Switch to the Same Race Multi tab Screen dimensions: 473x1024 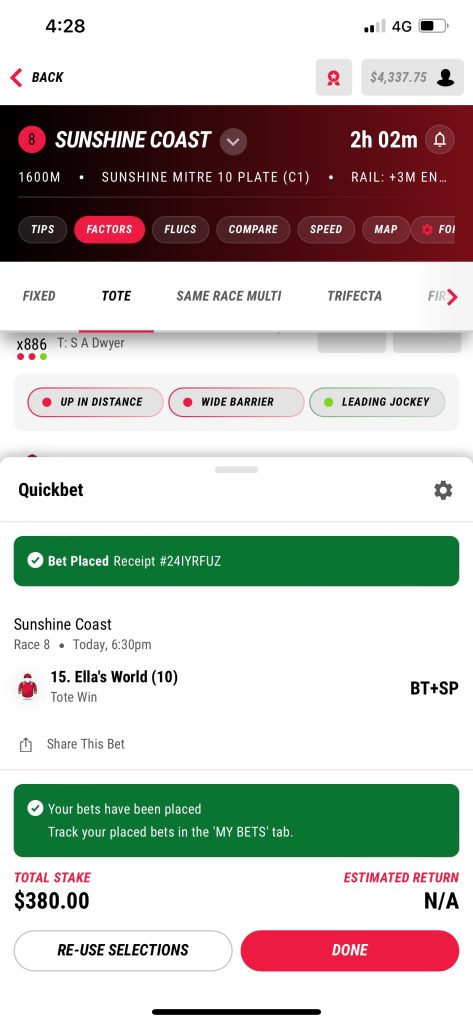click(229, 296)
